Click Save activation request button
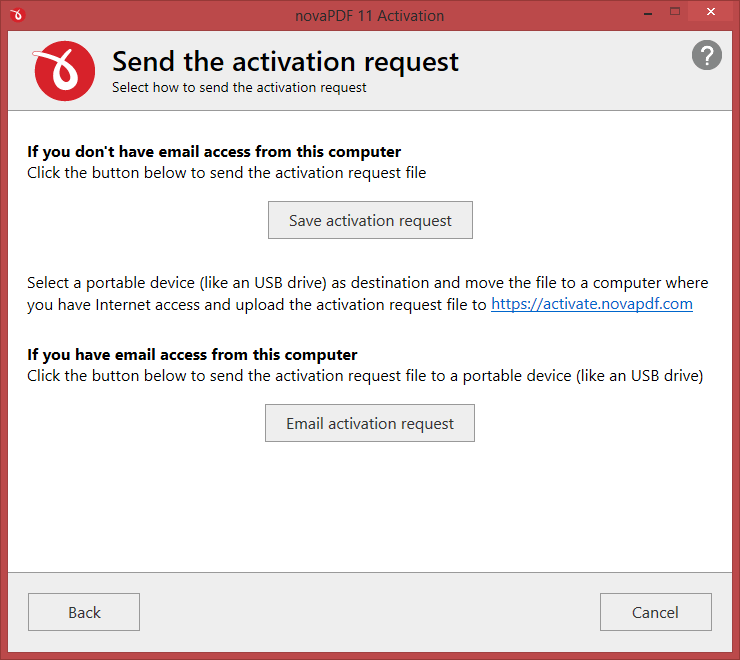 click(x=370, y=220)
